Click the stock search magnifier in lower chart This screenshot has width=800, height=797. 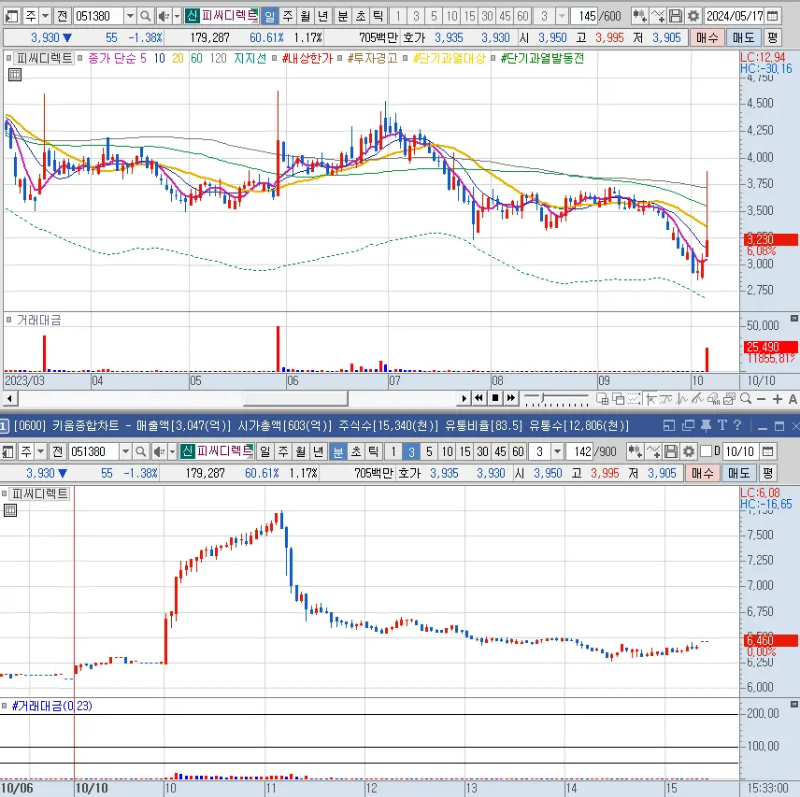point(141,452)
